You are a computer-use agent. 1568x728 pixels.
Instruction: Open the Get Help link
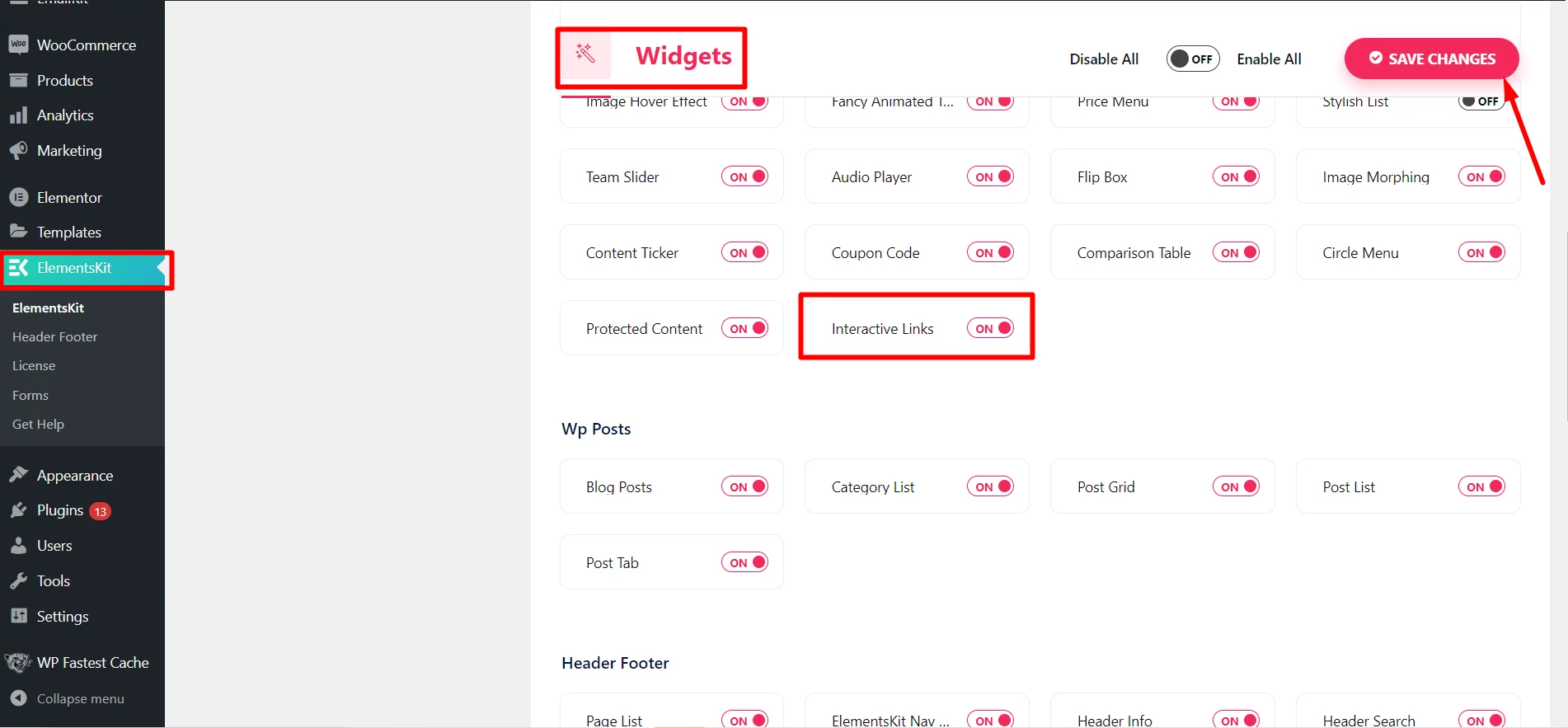[38, 424]
